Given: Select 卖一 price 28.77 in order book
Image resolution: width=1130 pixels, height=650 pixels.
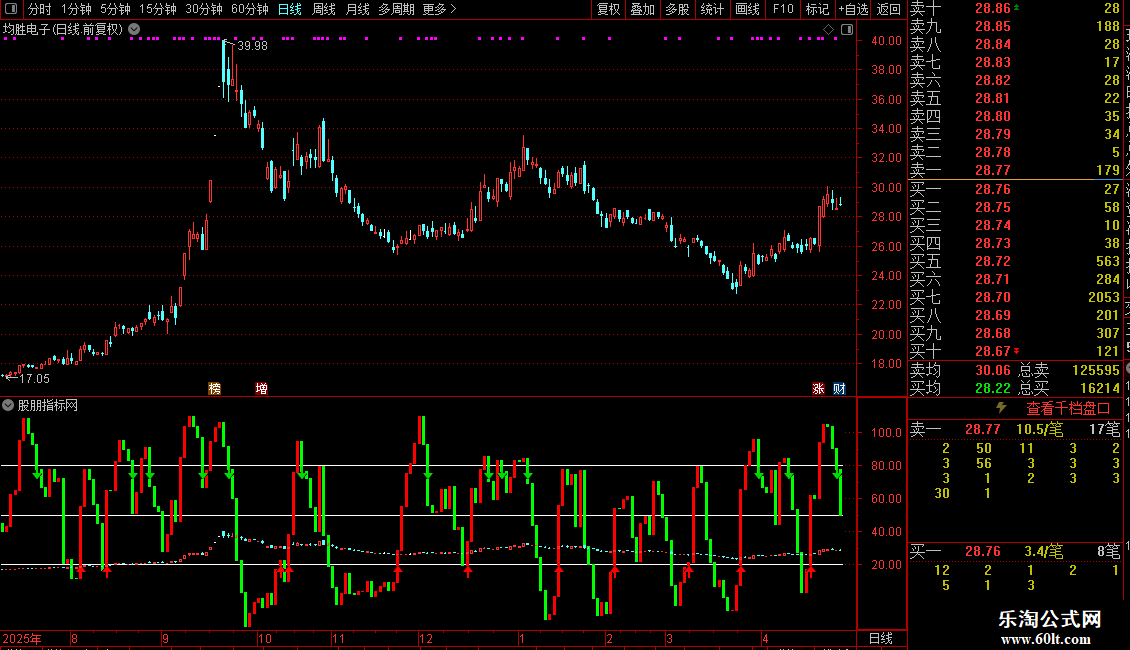Looking at the screenshot, I should tap(993, 170).
